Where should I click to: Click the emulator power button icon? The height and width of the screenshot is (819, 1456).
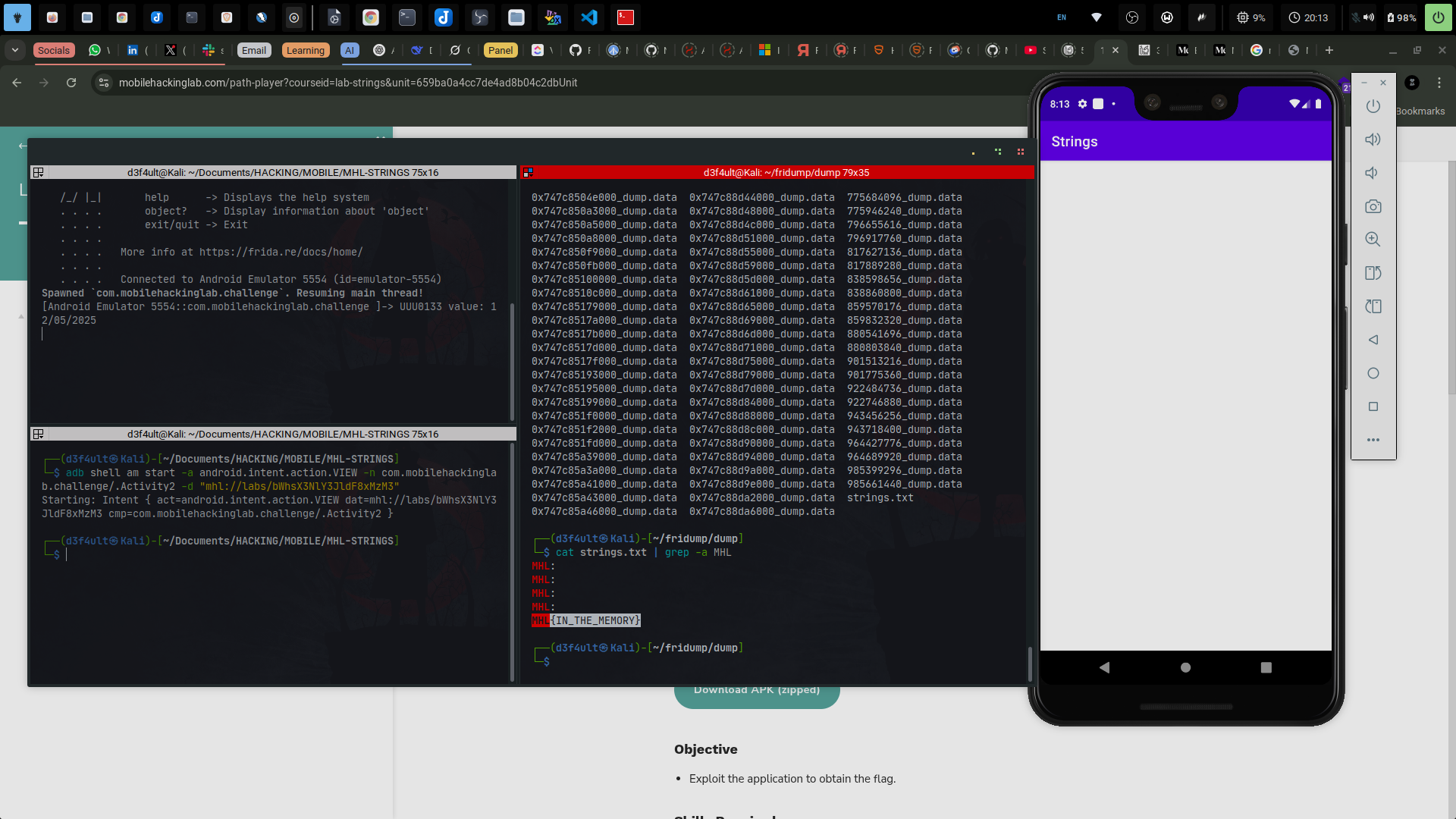pos(1373,106)
